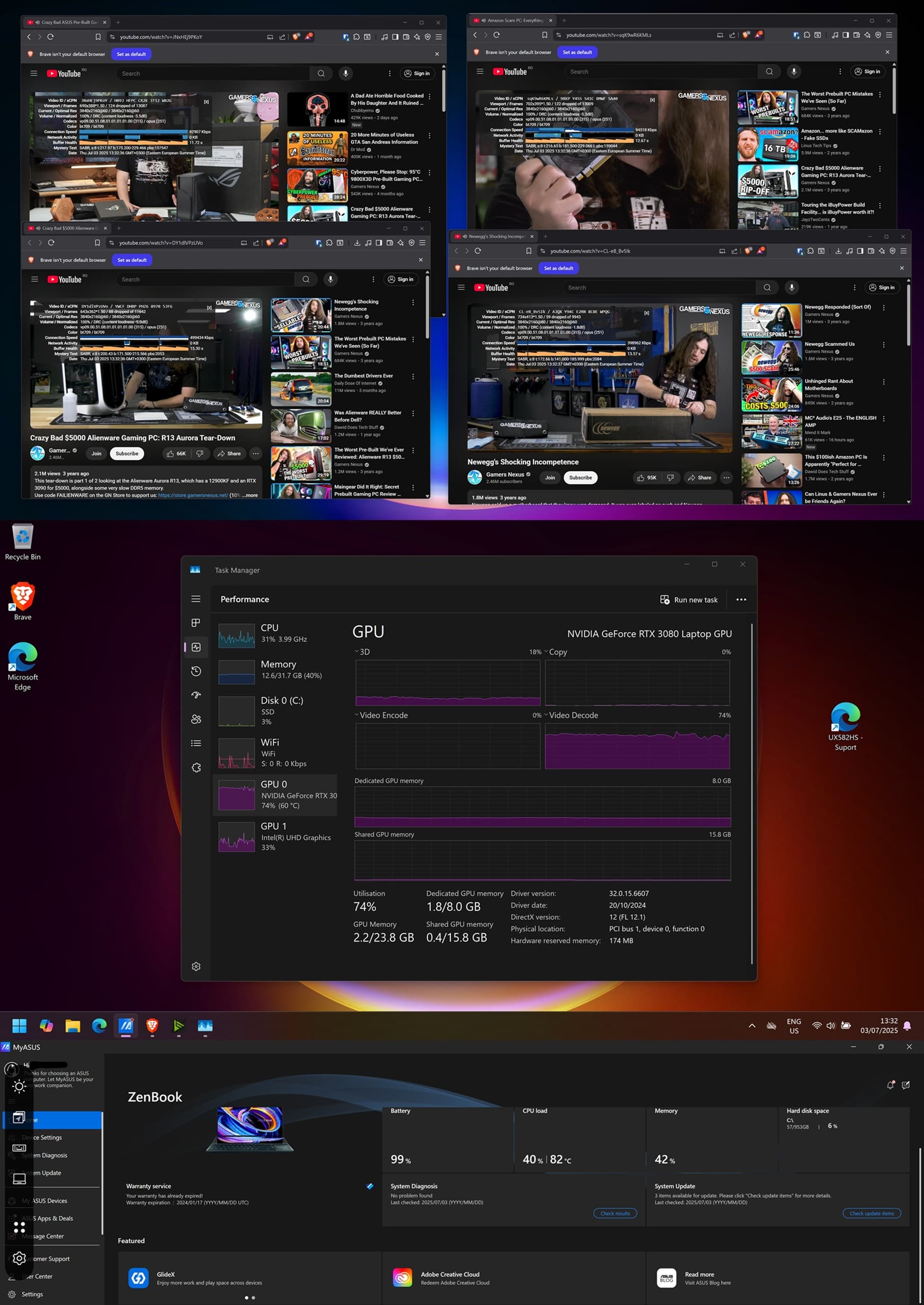This screenshot has width=924, height=1305.
Task: Open Startup apps in Task Manager sidebar
Action: tap(196, 695)
